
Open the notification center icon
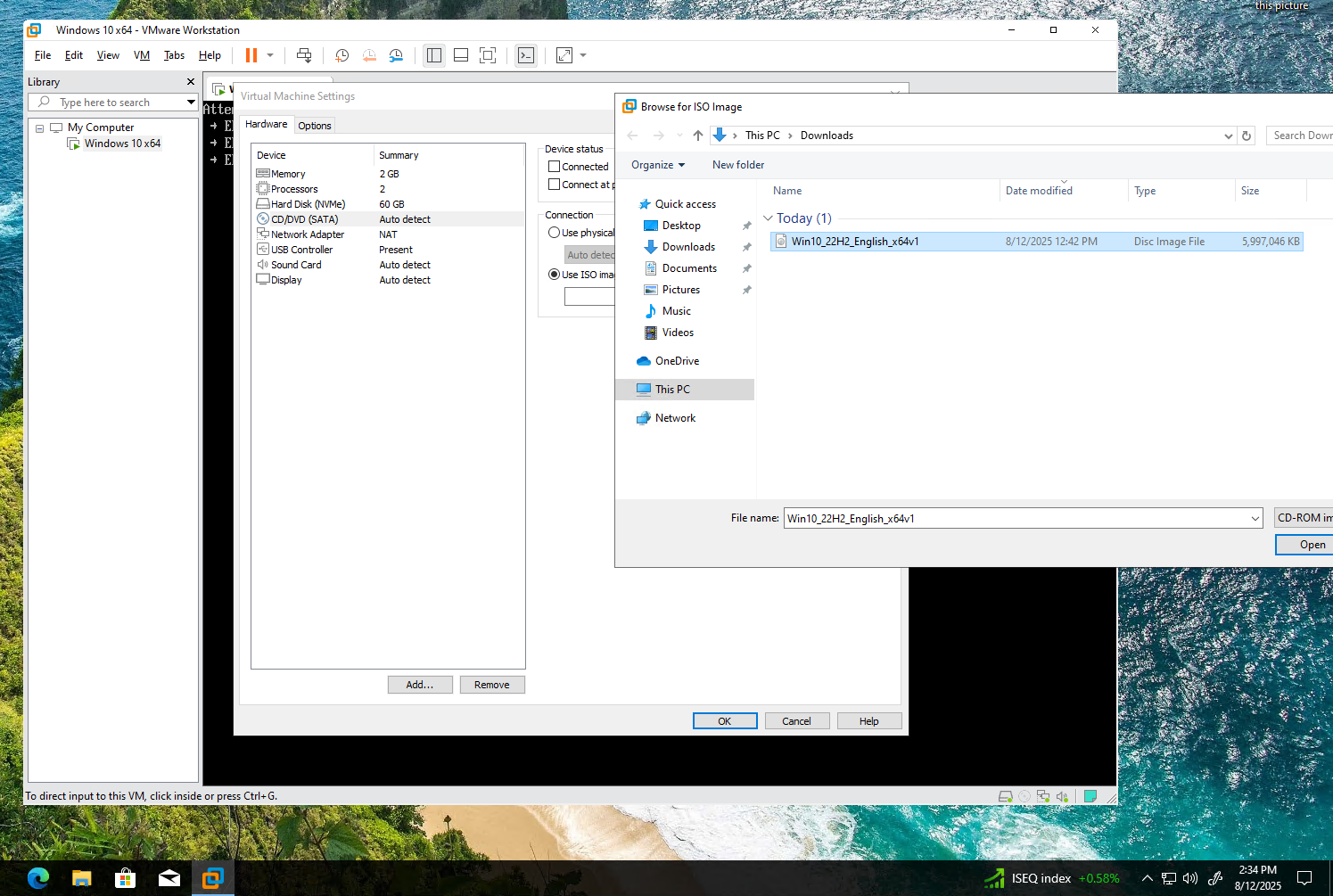click(1304, 878)
